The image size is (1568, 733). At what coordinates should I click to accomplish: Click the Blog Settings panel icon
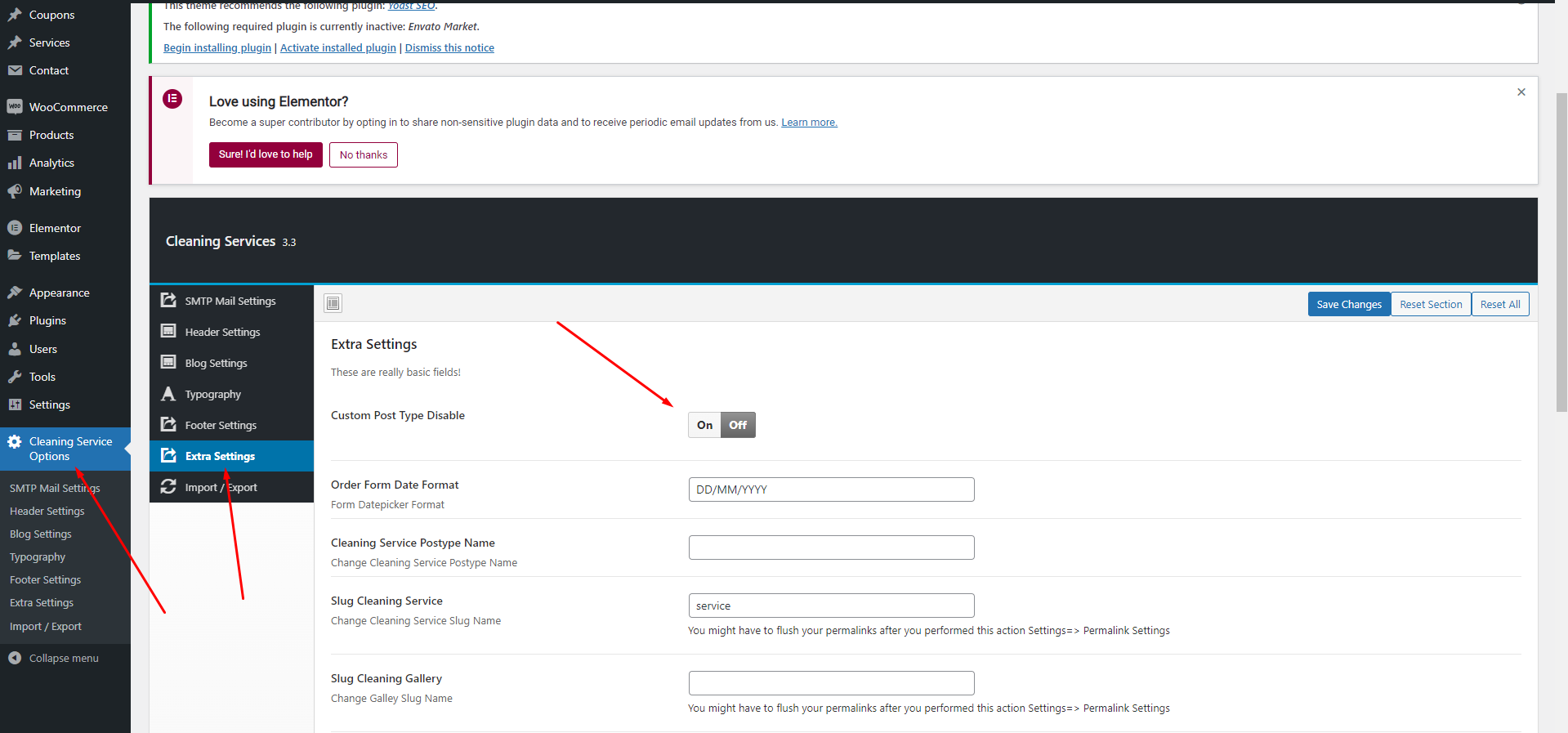pos(168,362)
